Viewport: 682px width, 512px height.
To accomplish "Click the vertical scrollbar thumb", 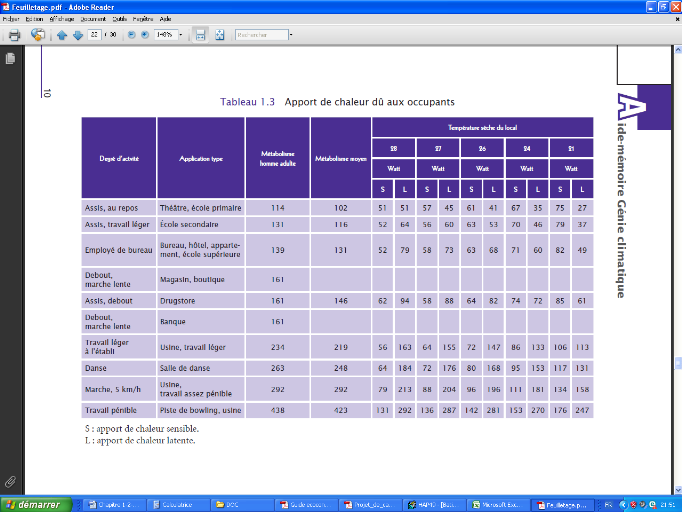I will point(678,363).
